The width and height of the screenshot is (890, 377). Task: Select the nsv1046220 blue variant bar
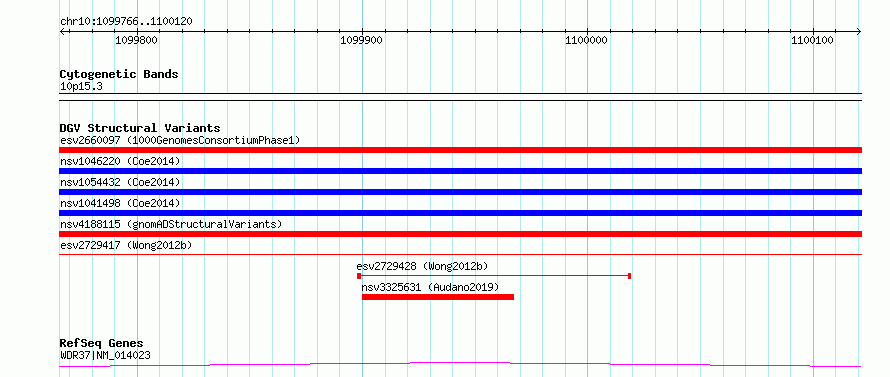[460, 171]
